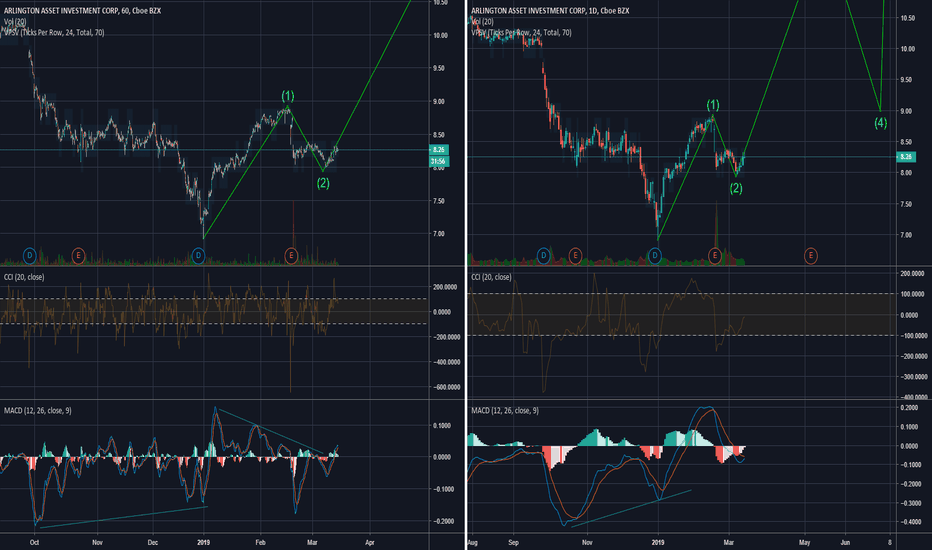
Task: Click the -300.0000 value on the daily CCI scale
Action: point(913,377)
